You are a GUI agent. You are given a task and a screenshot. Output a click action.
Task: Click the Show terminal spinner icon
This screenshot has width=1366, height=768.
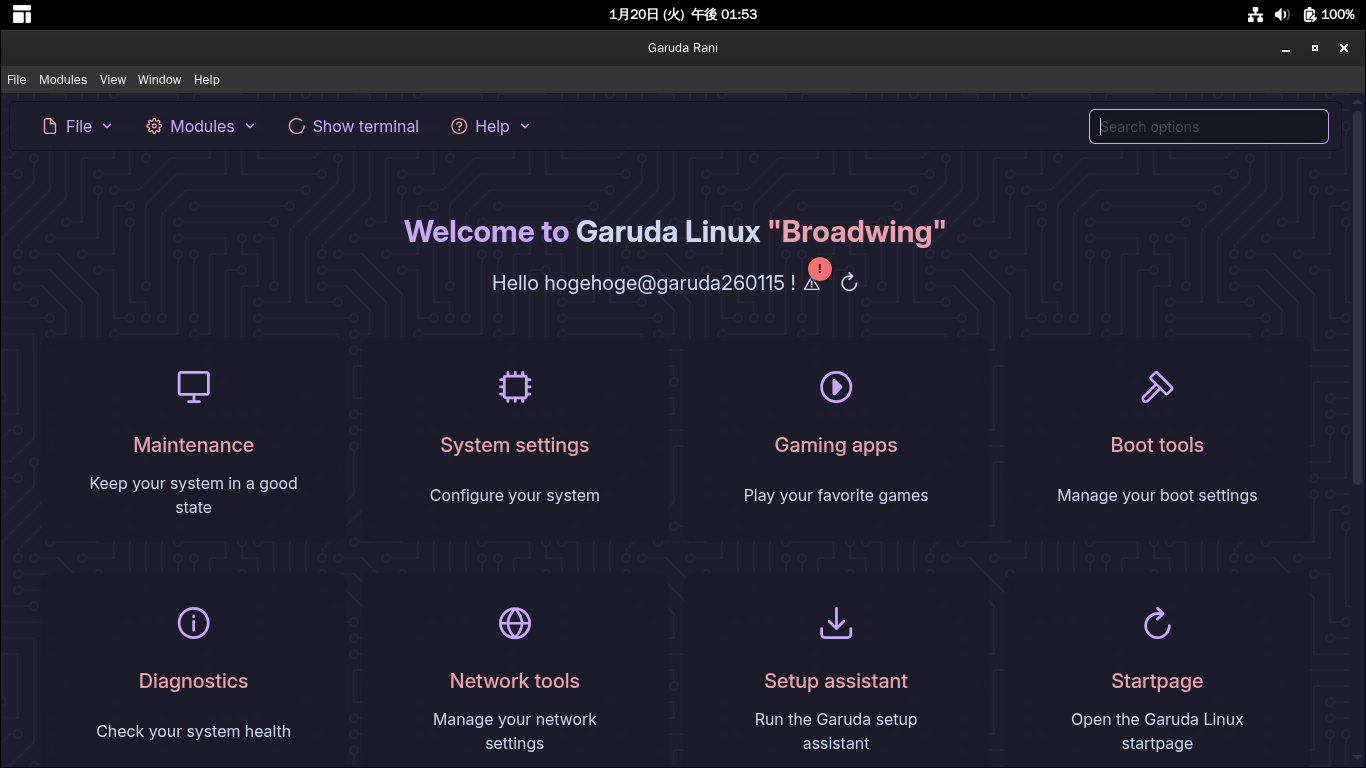pyautogui.click(x=296, y=126)
